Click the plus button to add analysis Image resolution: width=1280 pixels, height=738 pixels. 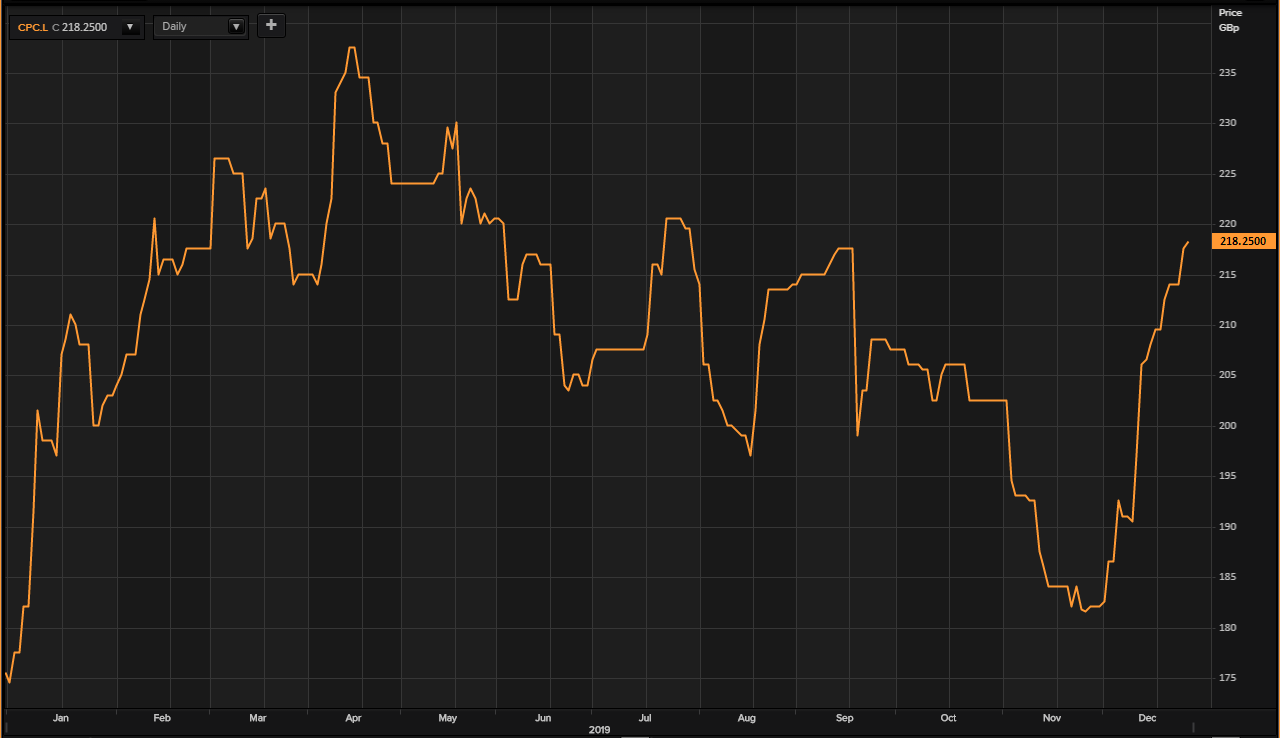(271, 25)
